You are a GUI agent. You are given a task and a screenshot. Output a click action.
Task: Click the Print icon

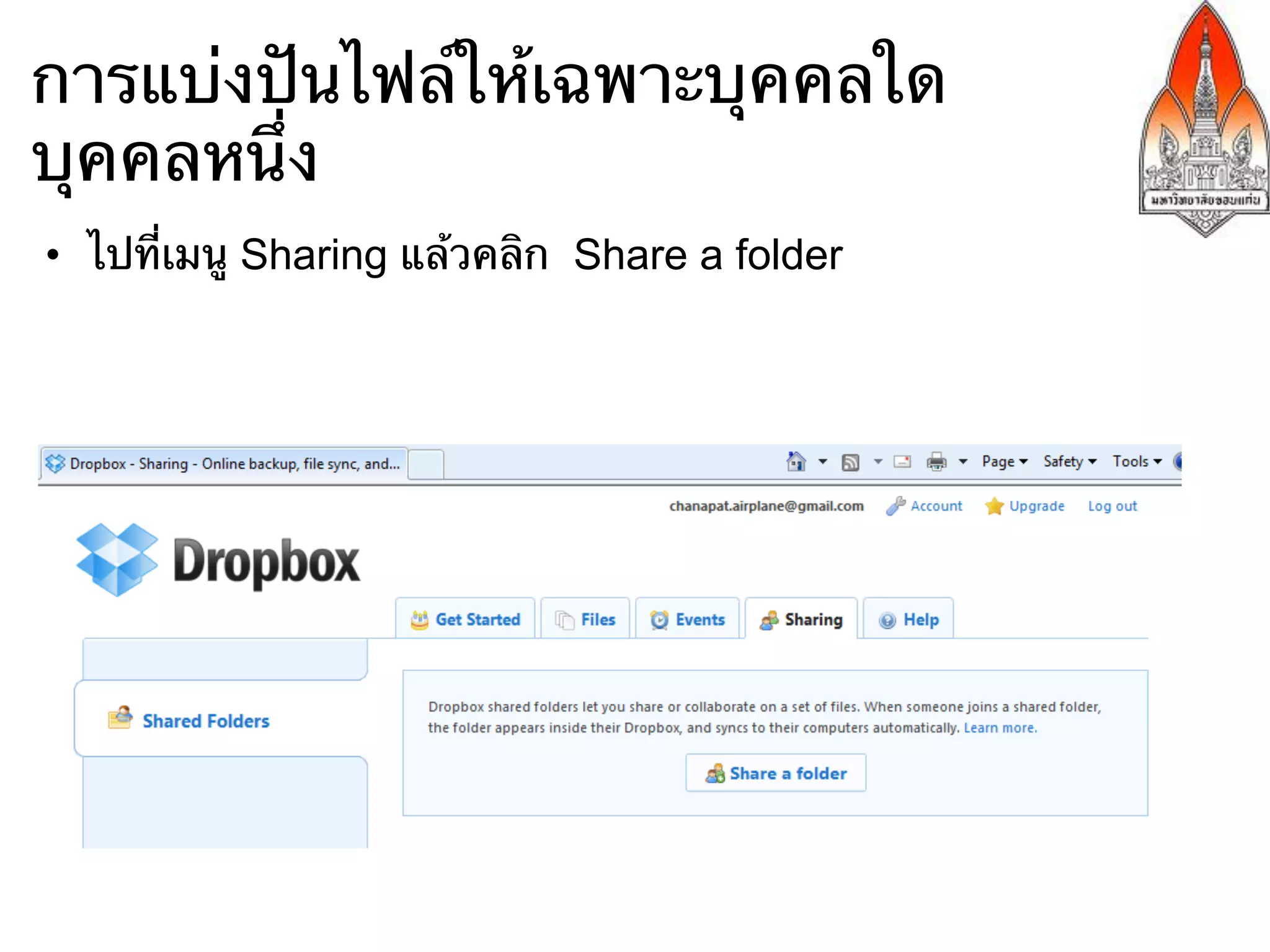click(936, 462)
